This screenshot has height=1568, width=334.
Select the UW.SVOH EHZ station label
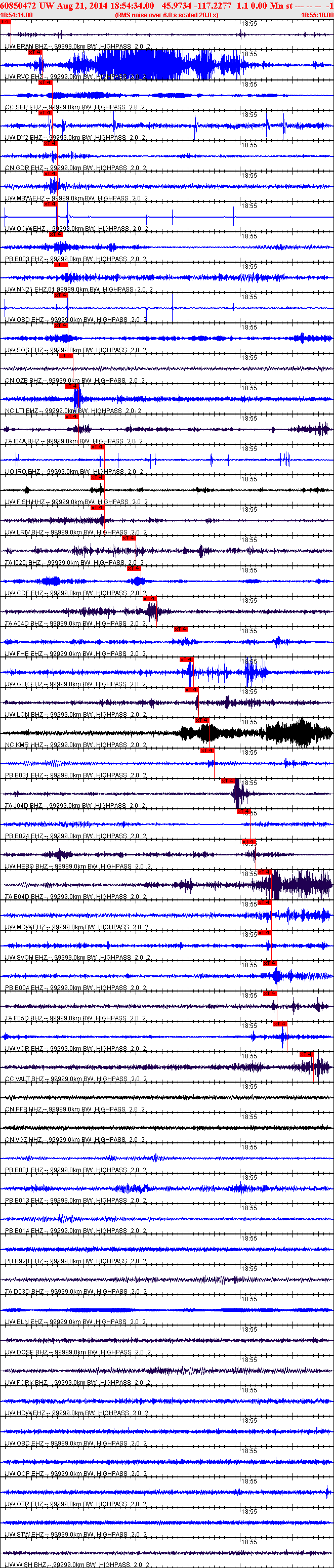[78, 958]
